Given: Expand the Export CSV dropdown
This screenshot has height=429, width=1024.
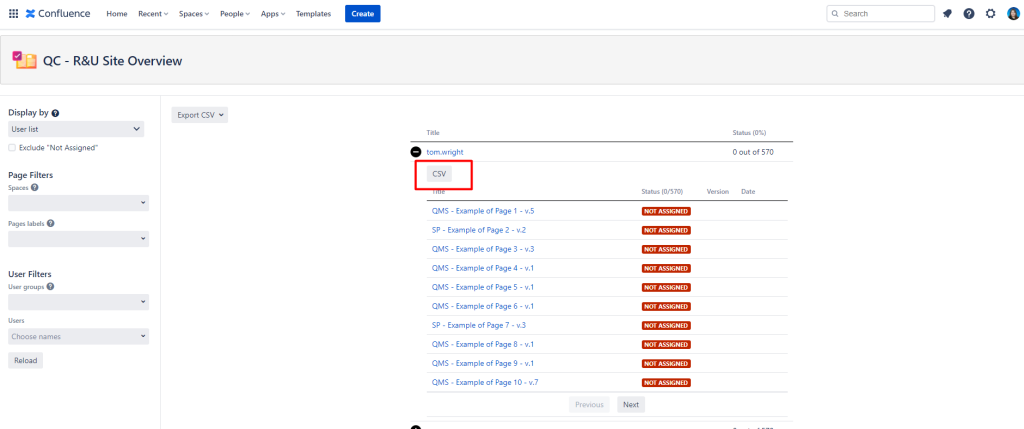Looking at the screenshot, I should pyautogui.click(x=199, y=115).
